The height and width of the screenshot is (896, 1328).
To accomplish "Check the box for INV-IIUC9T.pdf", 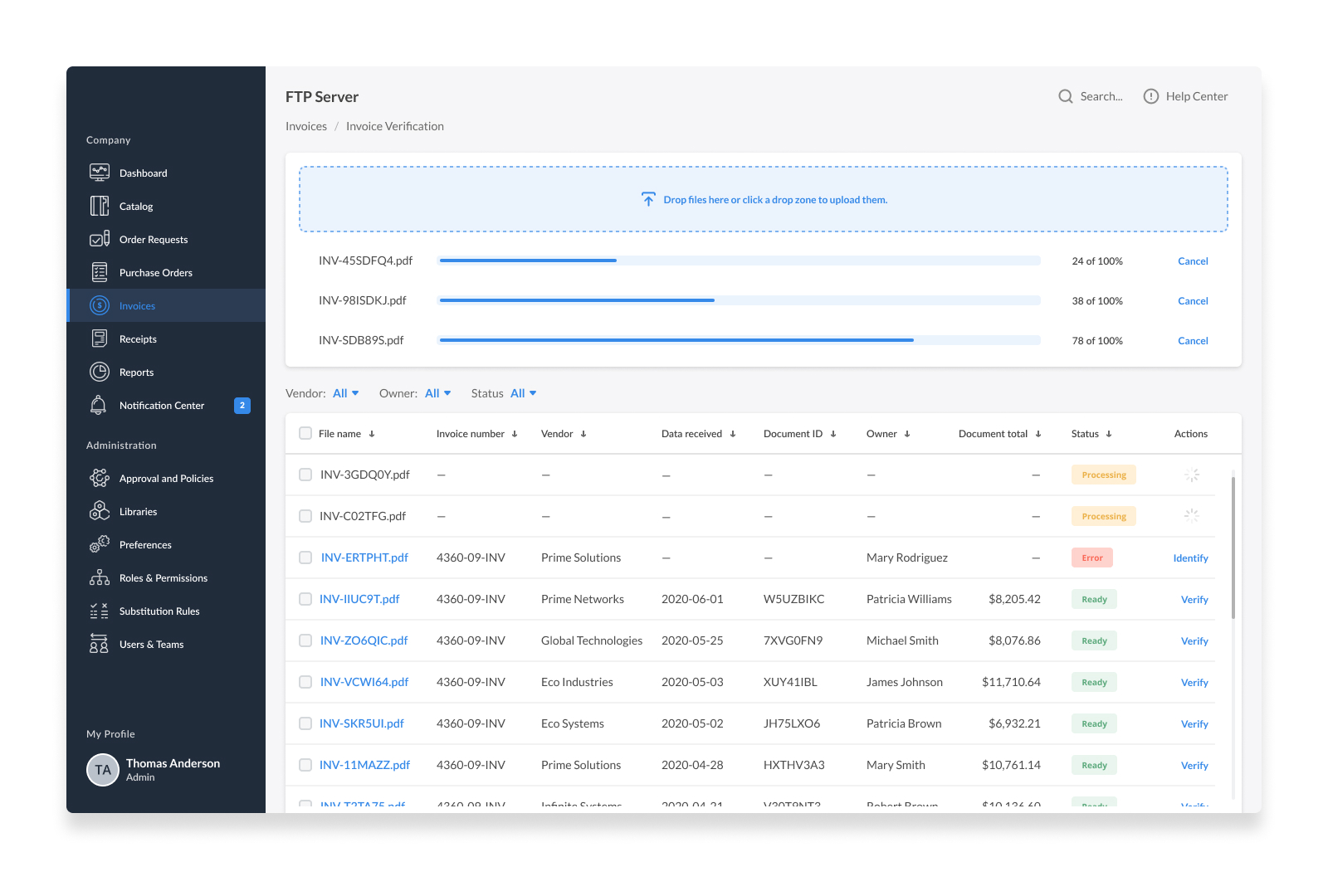I will pyautogui.click(x=305, y=599).
